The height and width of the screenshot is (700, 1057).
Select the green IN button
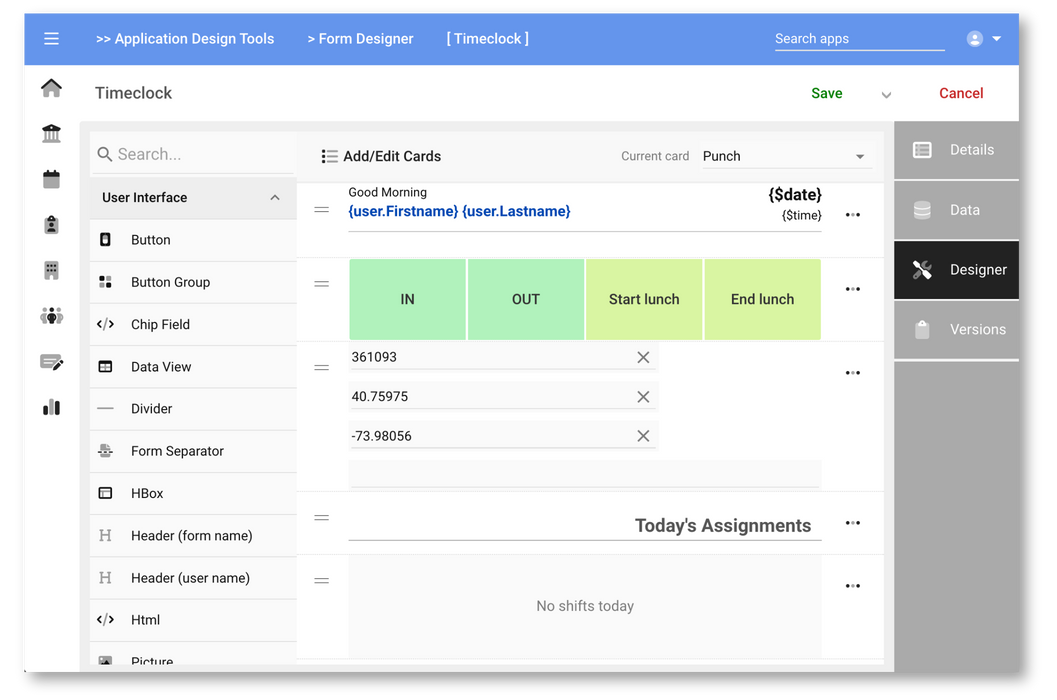pyautogui.click(x=407, y=299)
